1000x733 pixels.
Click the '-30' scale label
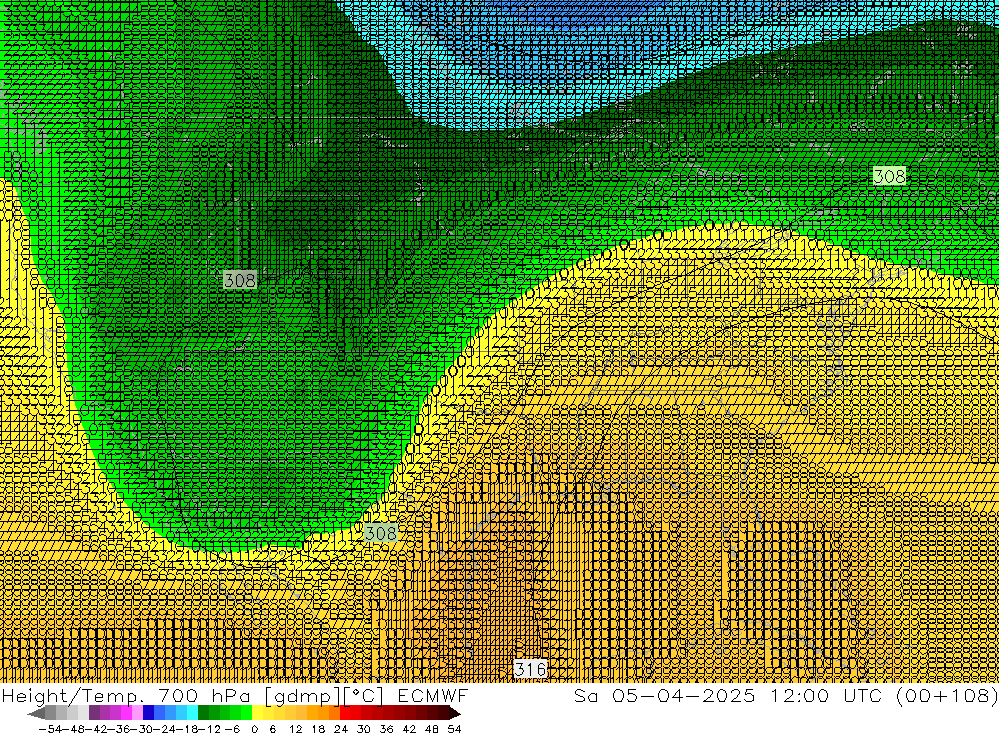pos(142,729)
